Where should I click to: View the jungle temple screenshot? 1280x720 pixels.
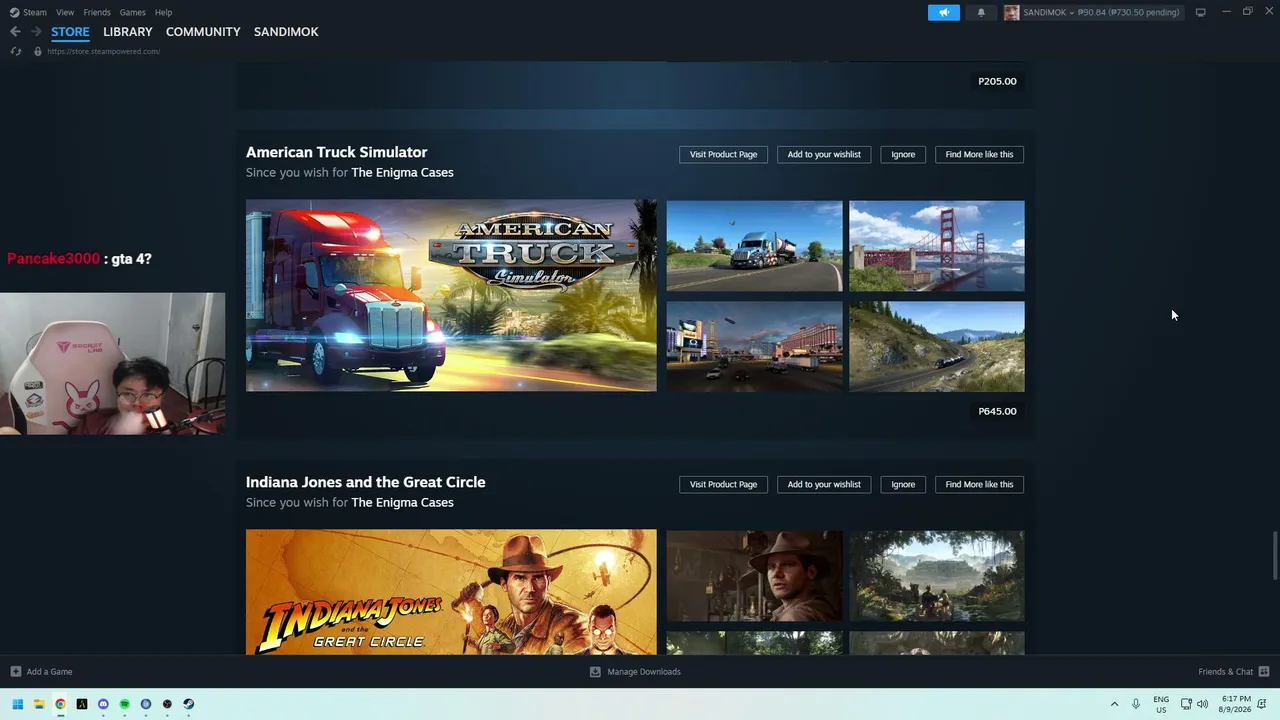pos(936,576)
